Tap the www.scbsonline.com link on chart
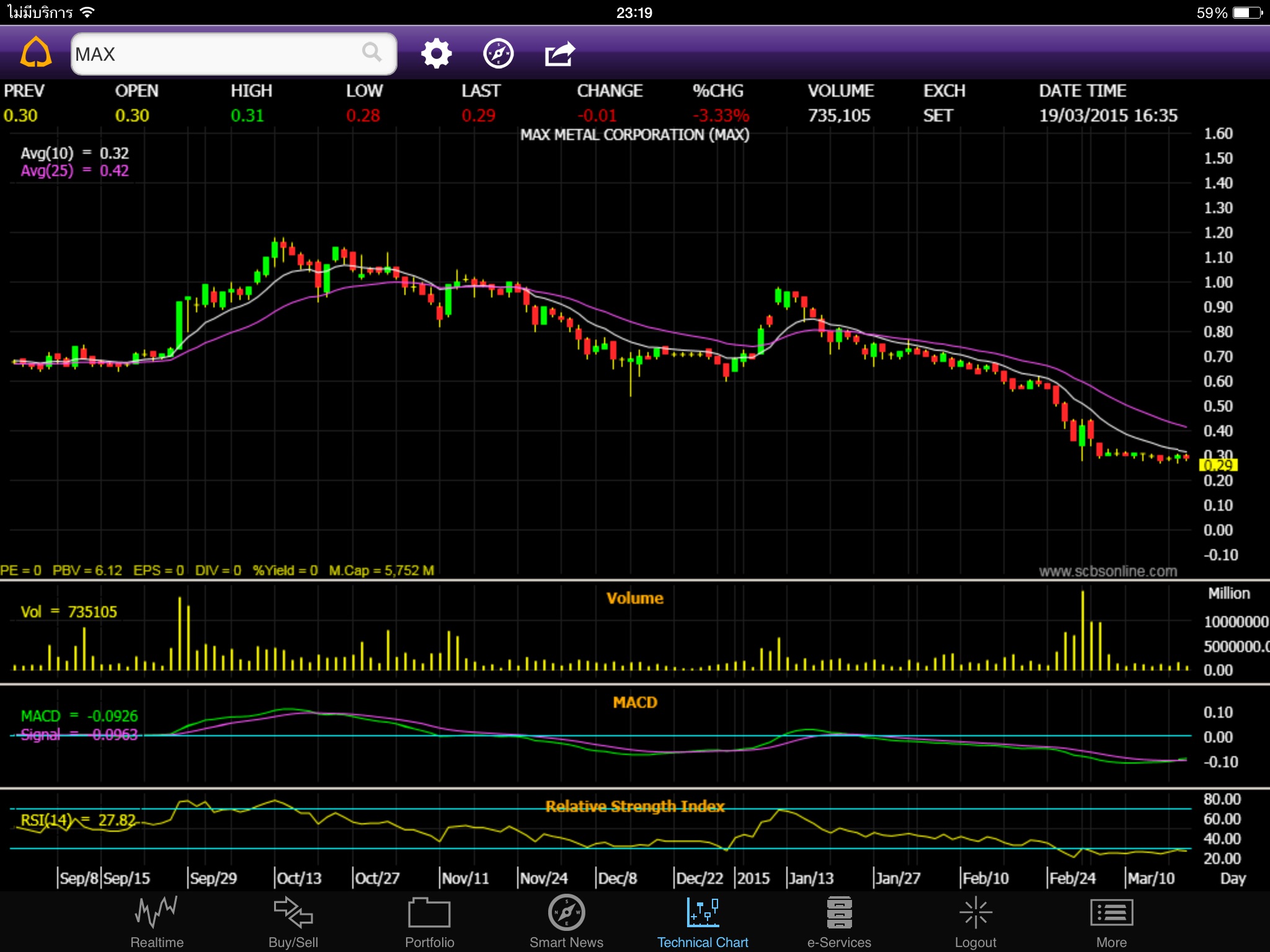The height and width of the screenshot is (952, 1270). (1108, 571)
